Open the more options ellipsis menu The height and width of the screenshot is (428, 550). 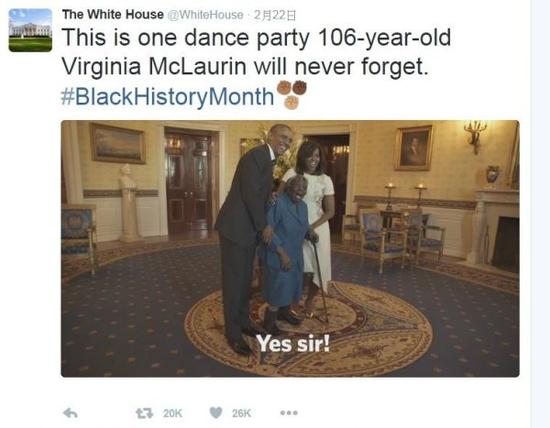(289, 413)
